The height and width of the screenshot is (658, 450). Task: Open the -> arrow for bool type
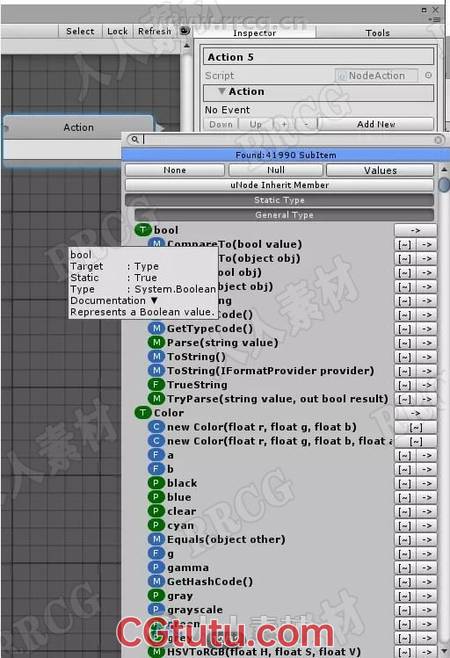[x=416, y=230]
